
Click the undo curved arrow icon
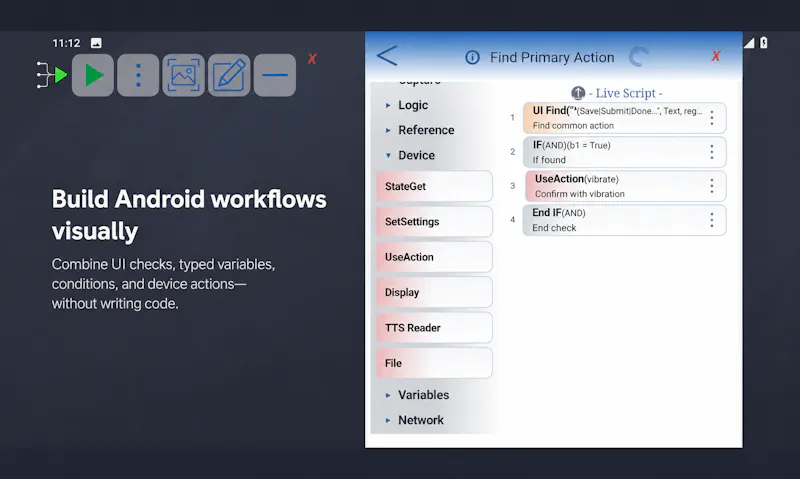point(638,56)
